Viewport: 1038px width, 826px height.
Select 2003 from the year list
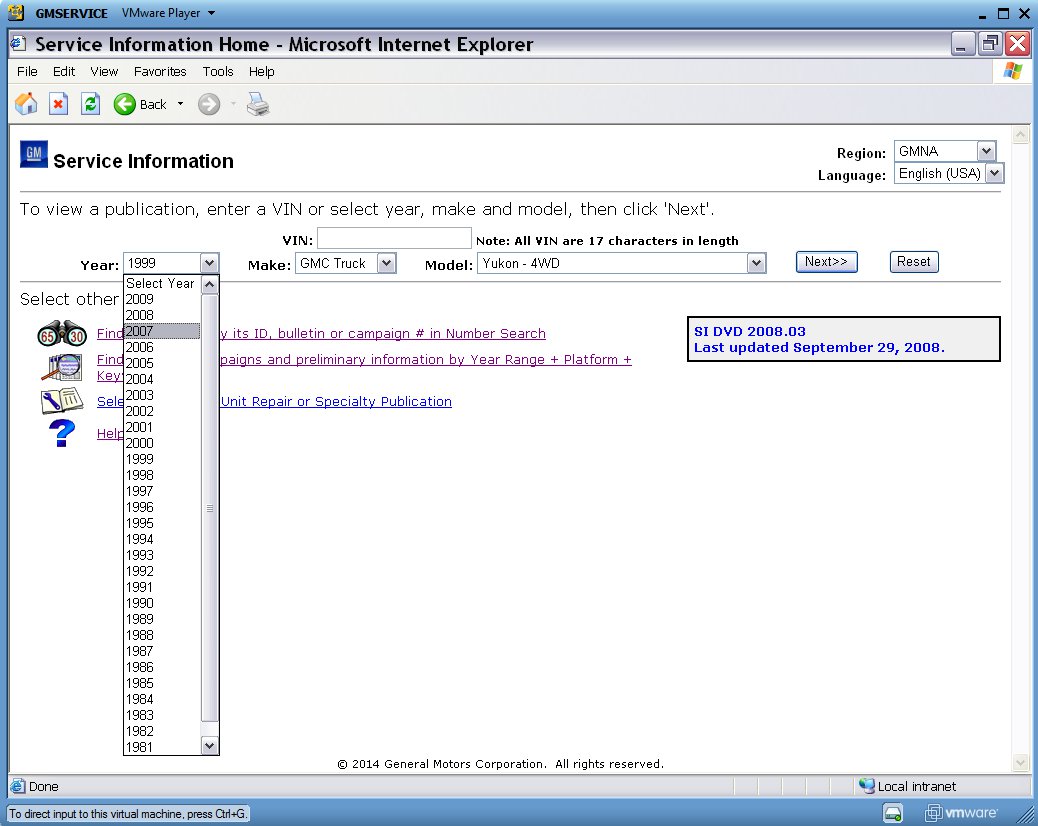(162, 395)
